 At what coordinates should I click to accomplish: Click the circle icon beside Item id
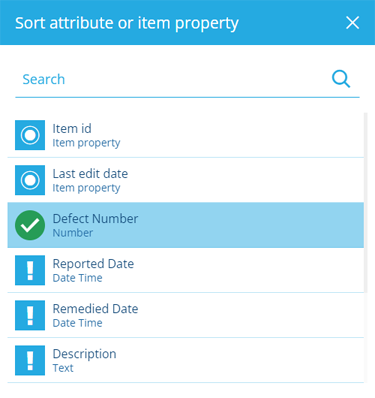tap(30, 135)
